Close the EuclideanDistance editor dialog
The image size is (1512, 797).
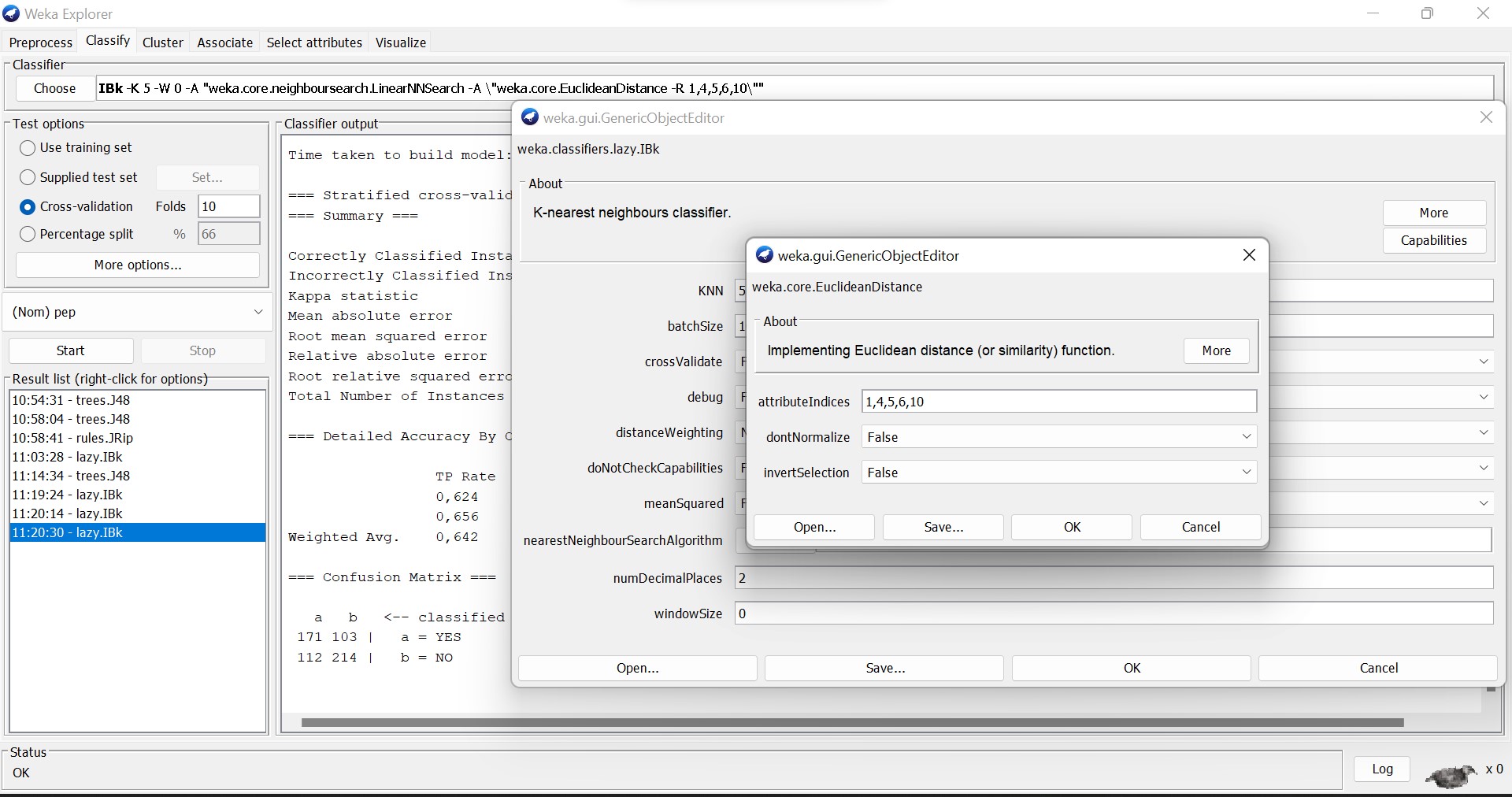click(x=1249, y=255)
